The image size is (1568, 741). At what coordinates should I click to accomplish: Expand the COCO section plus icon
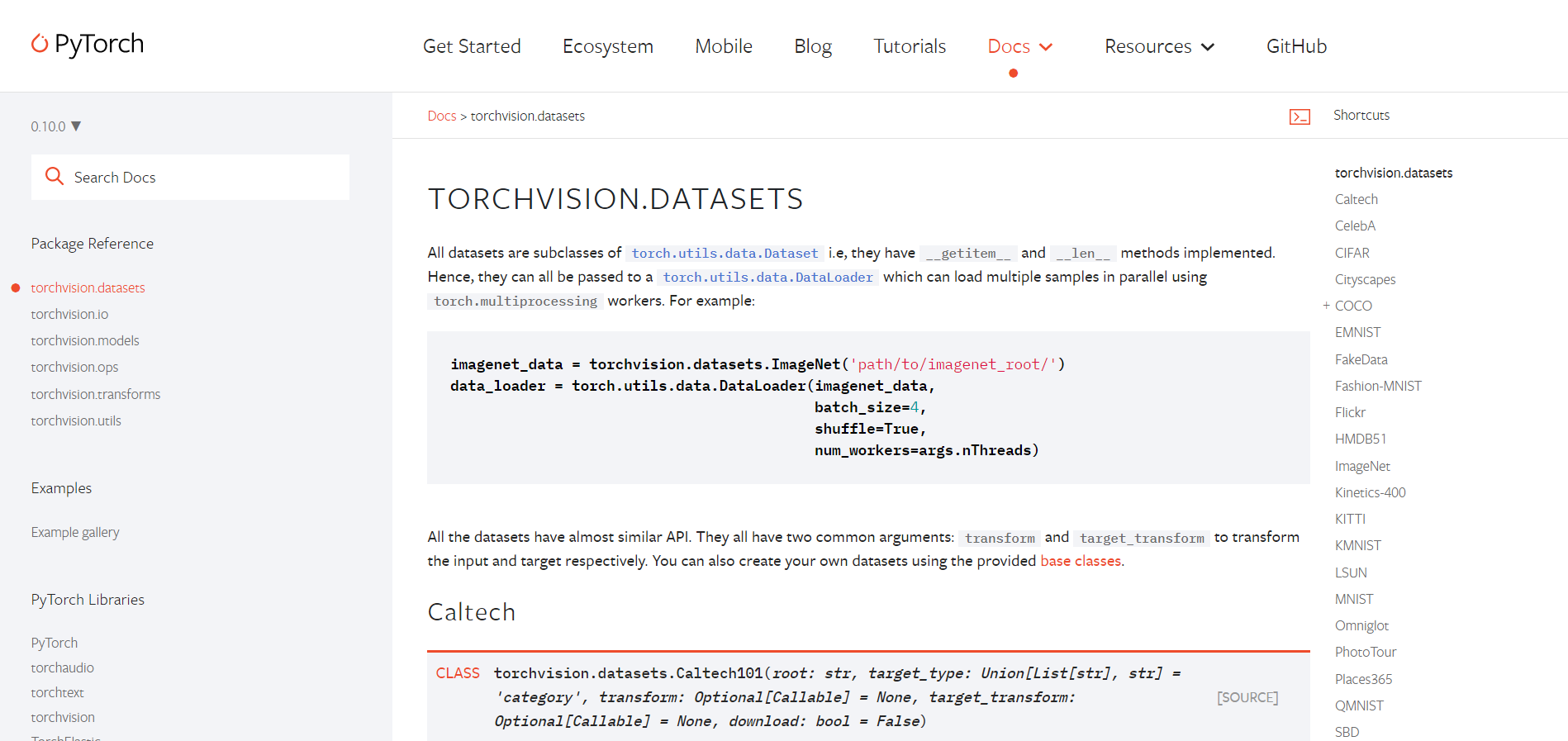tap(1326, 306)
